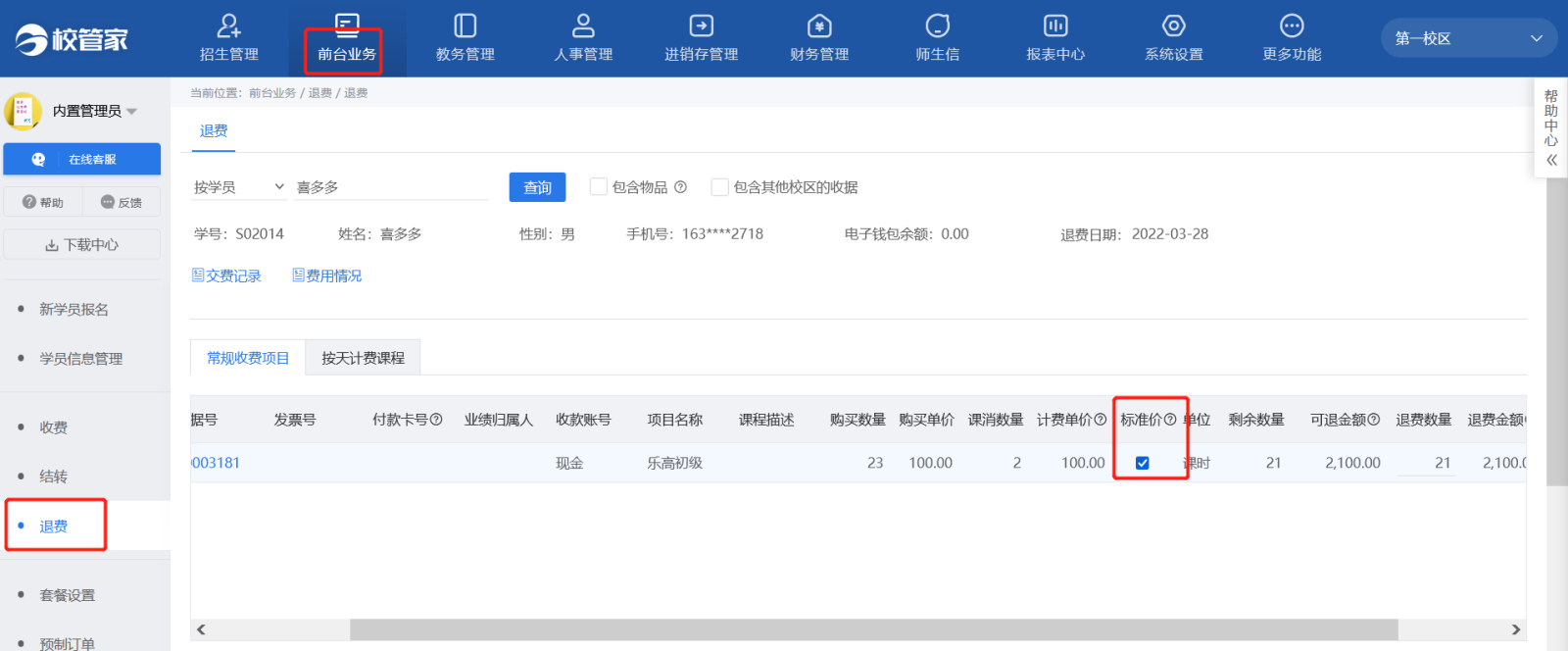
Task: Open the 按学员 search type dropdown
Action: [x=239, y=187]
